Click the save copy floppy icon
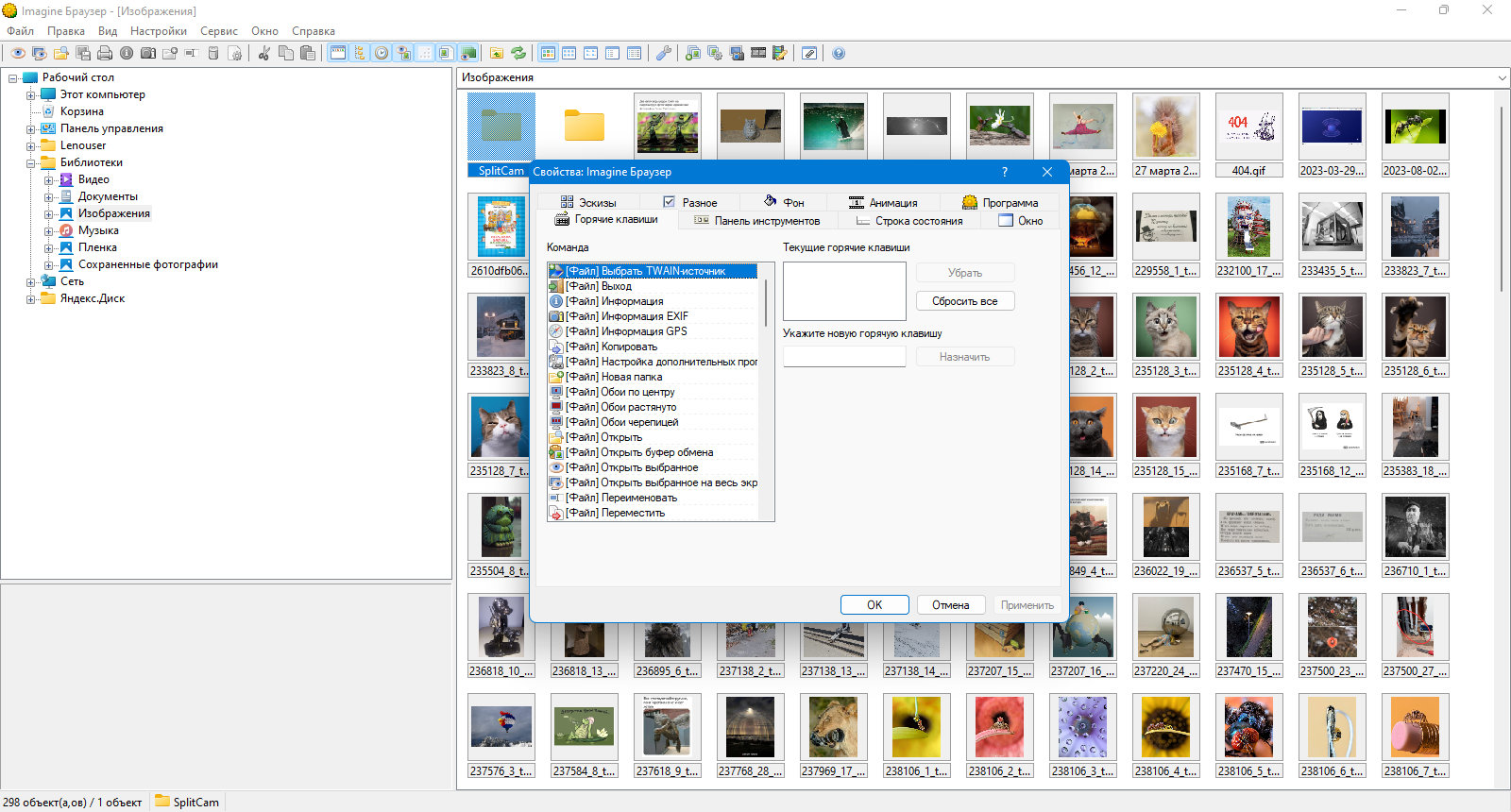The width and height of the screenshot is (1511, 812). (x=83, y=53)
